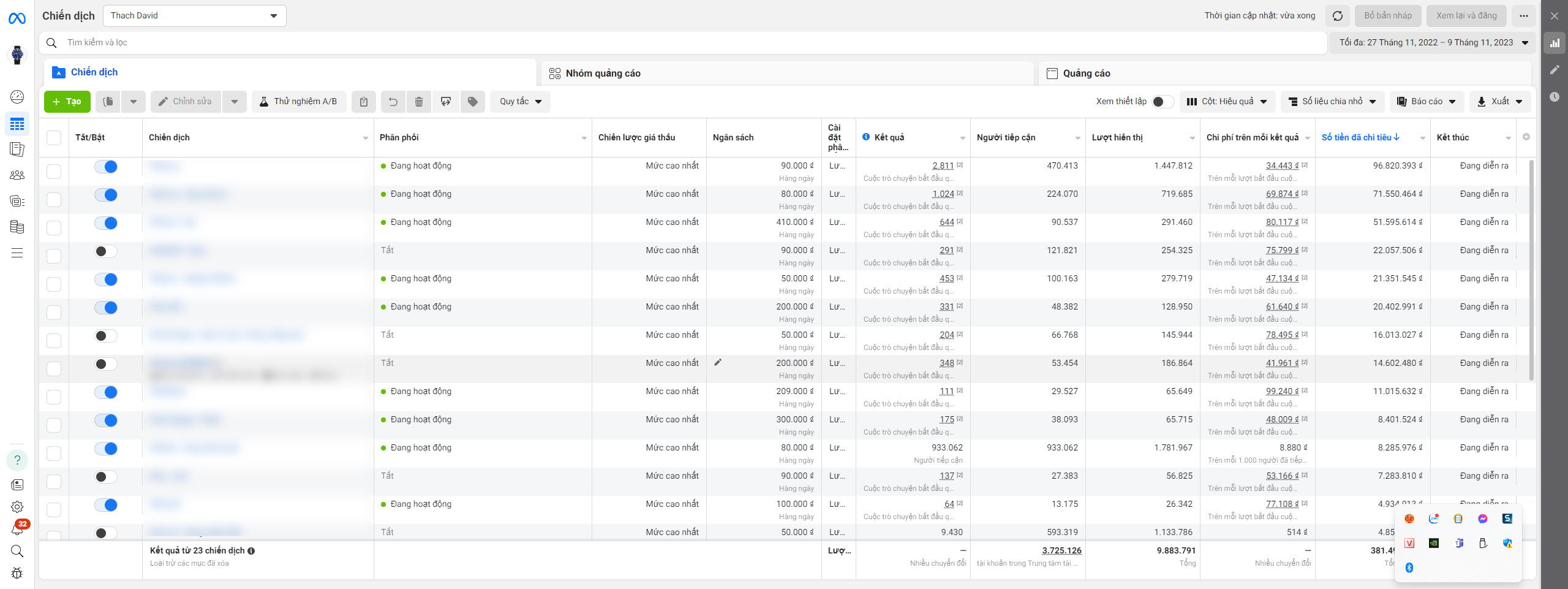The image size is (1568, 589).
Task: Click the undo arrow icon in toolbar
Action: [x=393, y=102]
